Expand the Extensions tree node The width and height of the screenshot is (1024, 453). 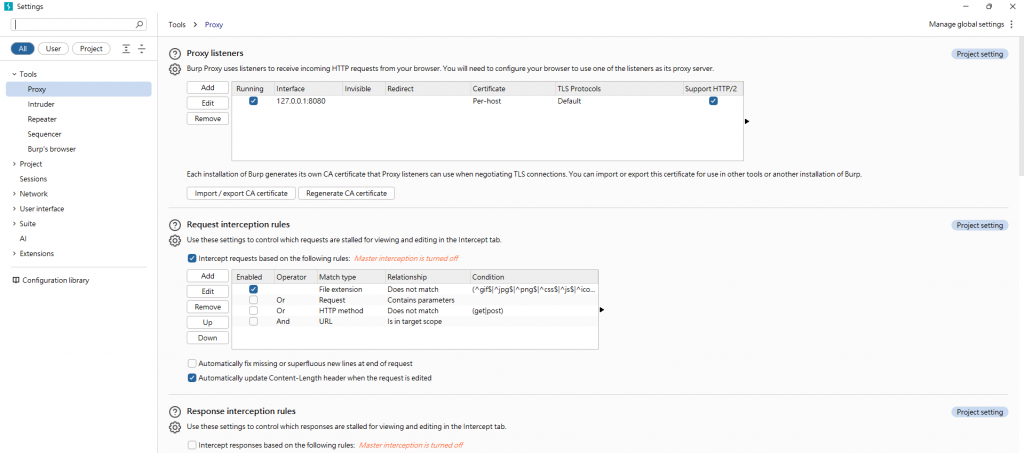pyautogui.click(x=14, y=253)
